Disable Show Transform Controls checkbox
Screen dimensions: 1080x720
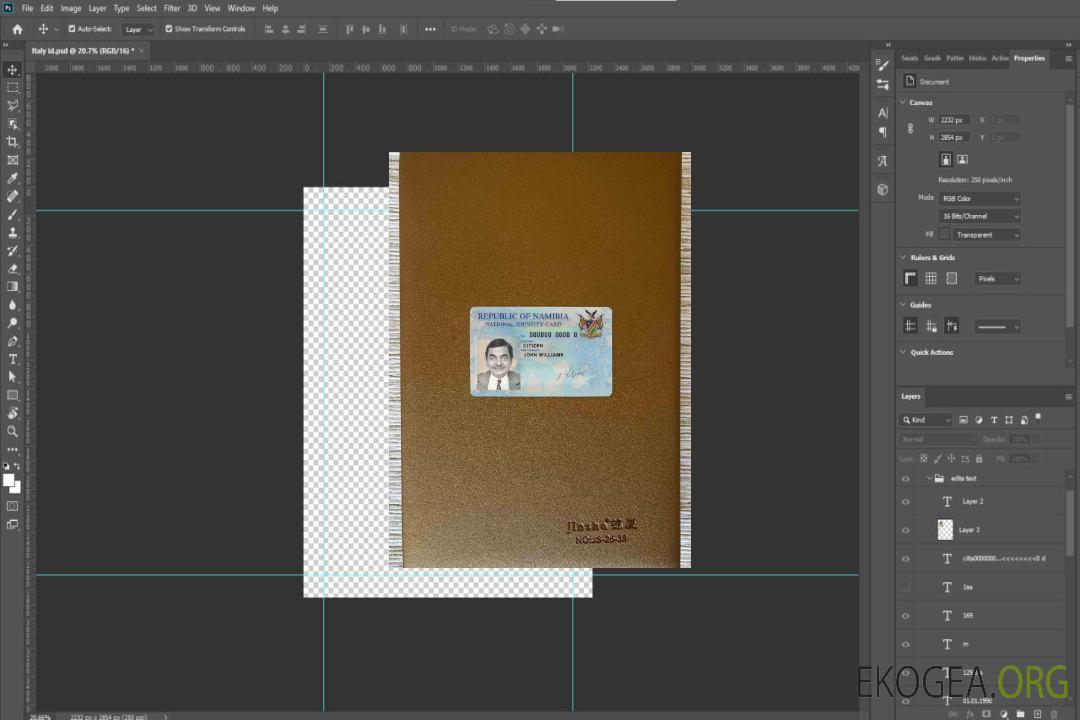pos(169,29)
